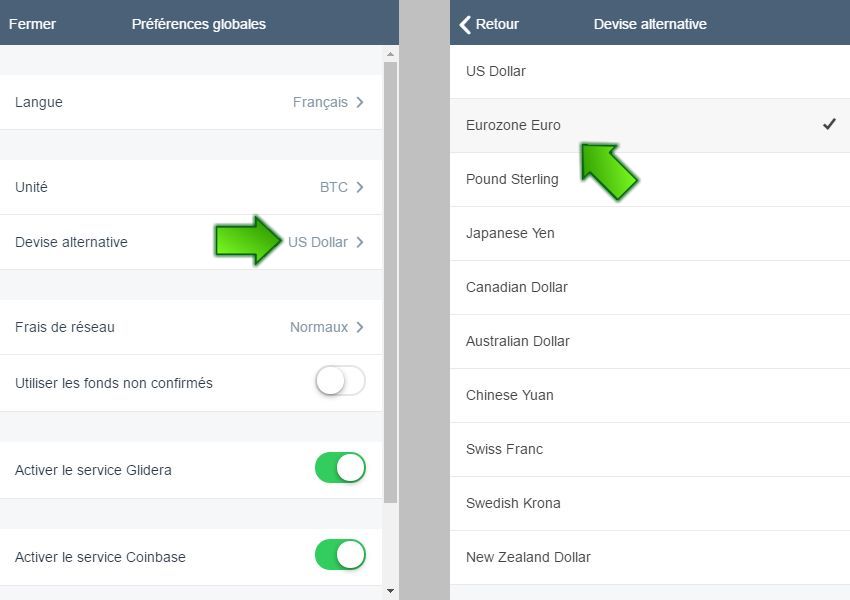Click the checkmark next to Eurozone Euro
This screenshot has height=600, width=850.
[x=829, y=125]
